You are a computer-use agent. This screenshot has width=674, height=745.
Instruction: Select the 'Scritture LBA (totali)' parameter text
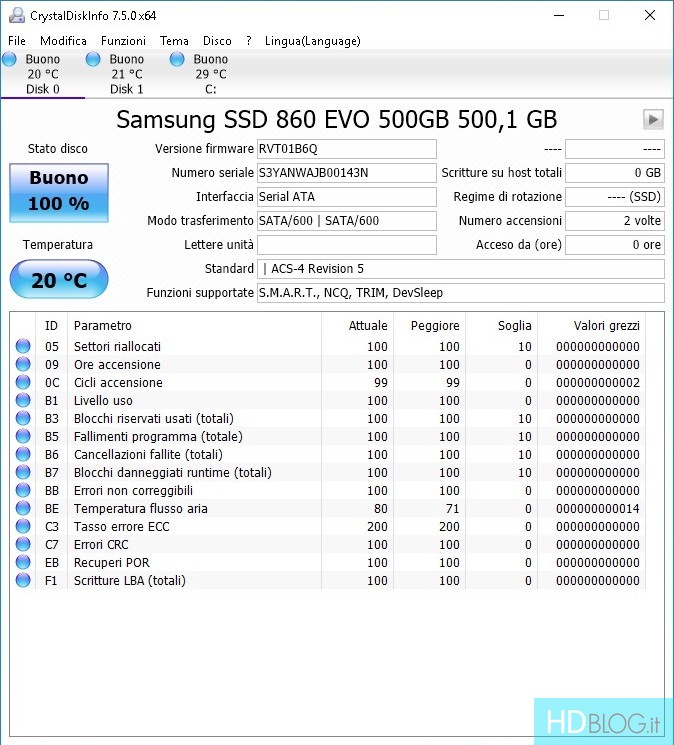tap(130, 581)
